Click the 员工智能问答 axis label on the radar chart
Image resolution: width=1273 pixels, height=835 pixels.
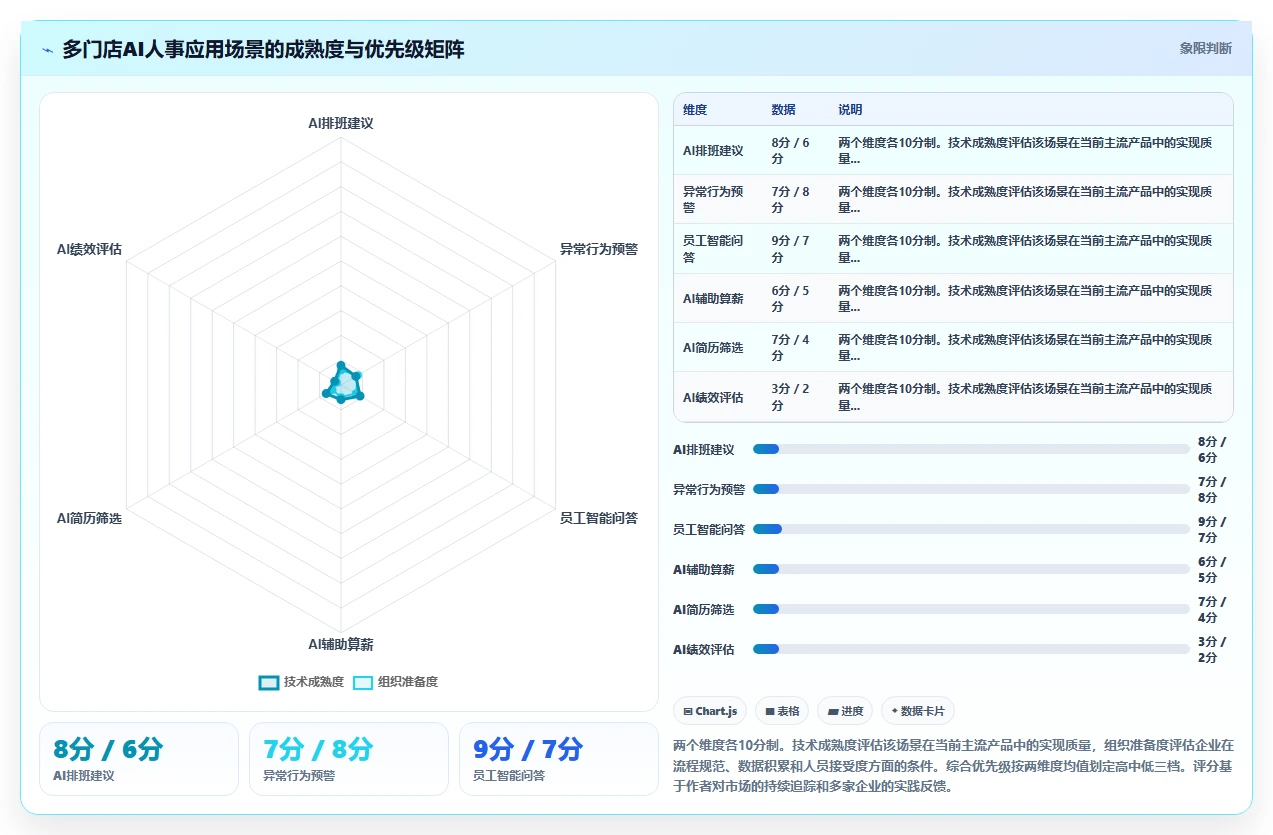(x=599, y=518)
